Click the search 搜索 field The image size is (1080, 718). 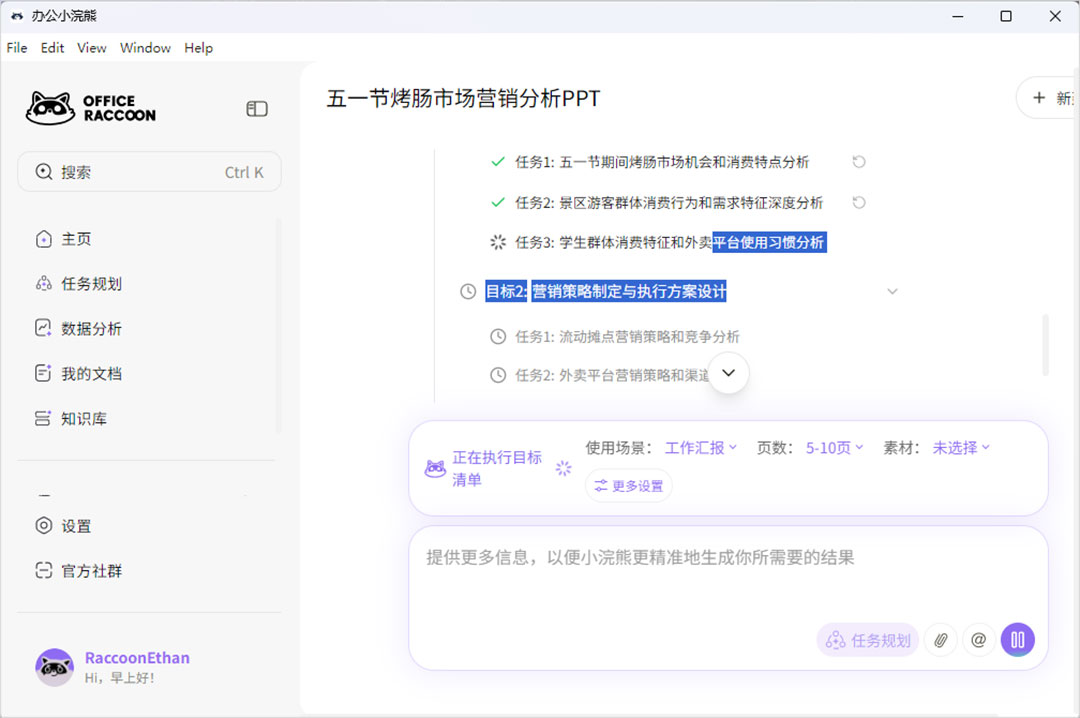click(149, 171)
